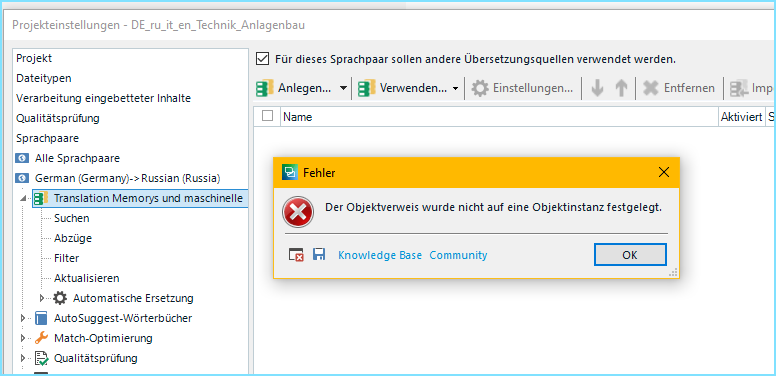776x376 pixels.
Task: Click the Match-Optimierung wrench icon
Action: click(x=41, y=338)
